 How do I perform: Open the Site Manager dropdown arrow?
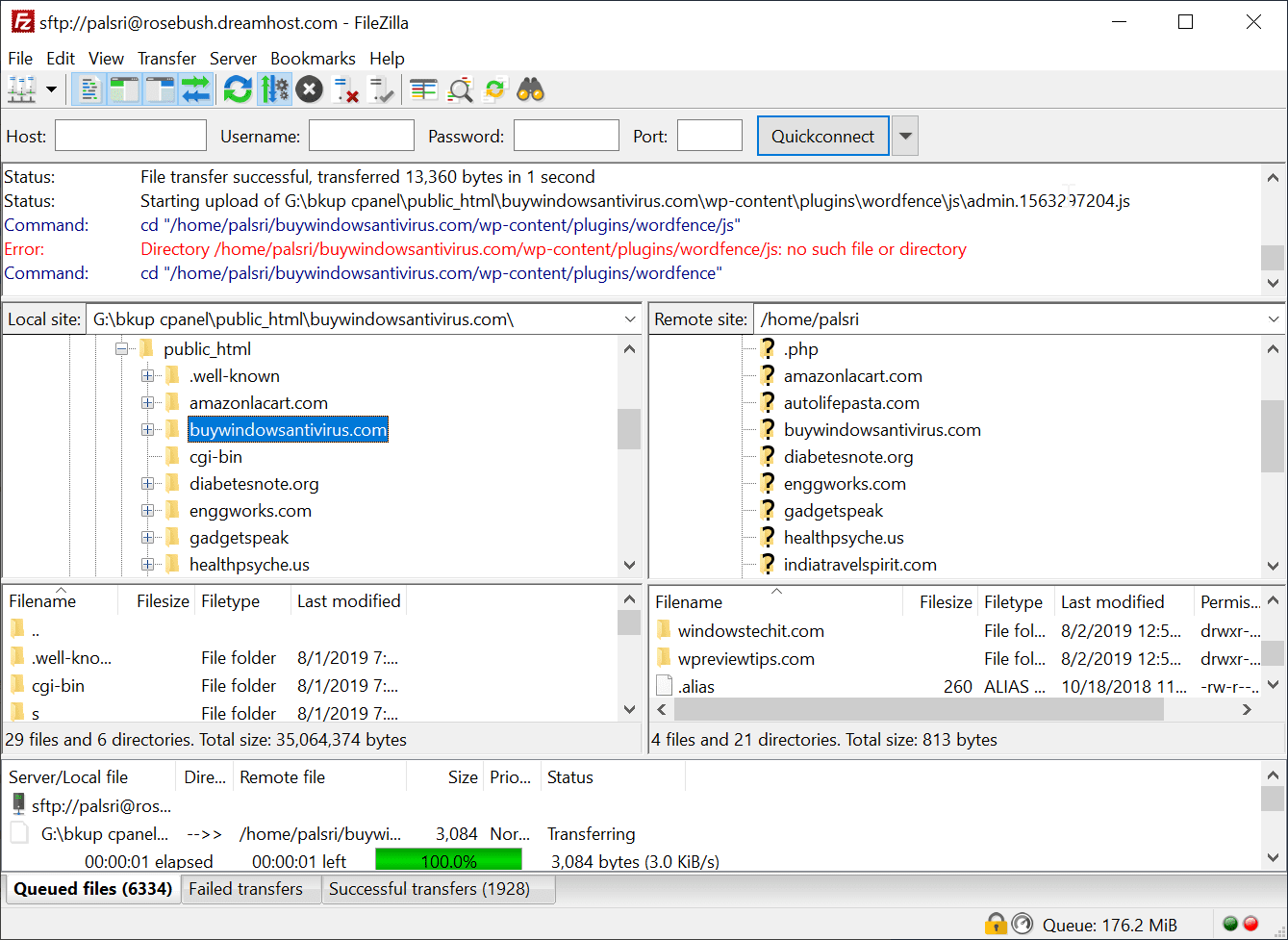tap(51, 89)
